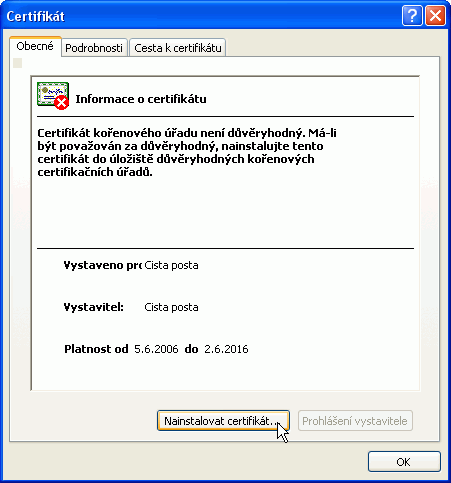Confirm the dialog with the OK button
This screenshot has height=483, width=451.
[404, 462]
